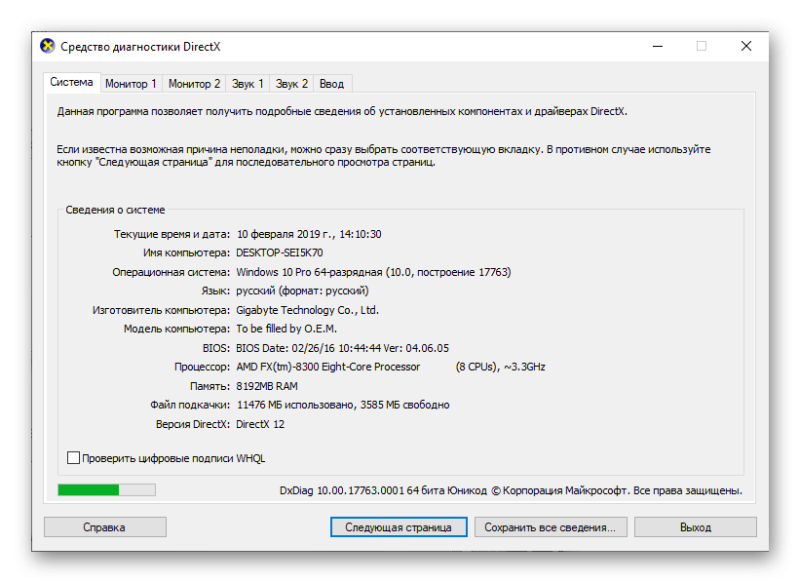Click the green loading progress bar
Viewport: 800px width, 583px height.
[x=107, y=490]
